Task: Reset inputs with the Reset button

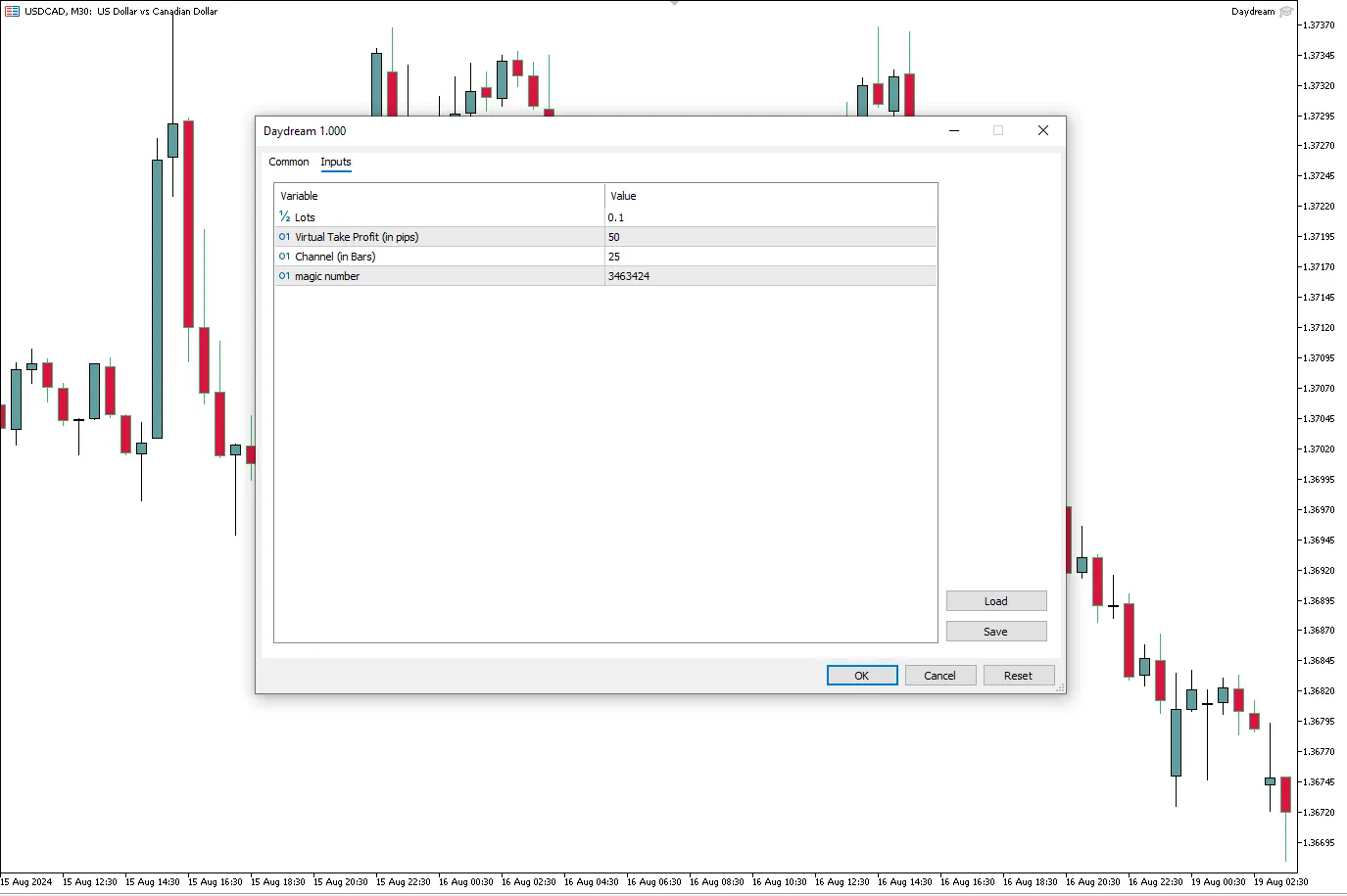Action: (1018, 676)
